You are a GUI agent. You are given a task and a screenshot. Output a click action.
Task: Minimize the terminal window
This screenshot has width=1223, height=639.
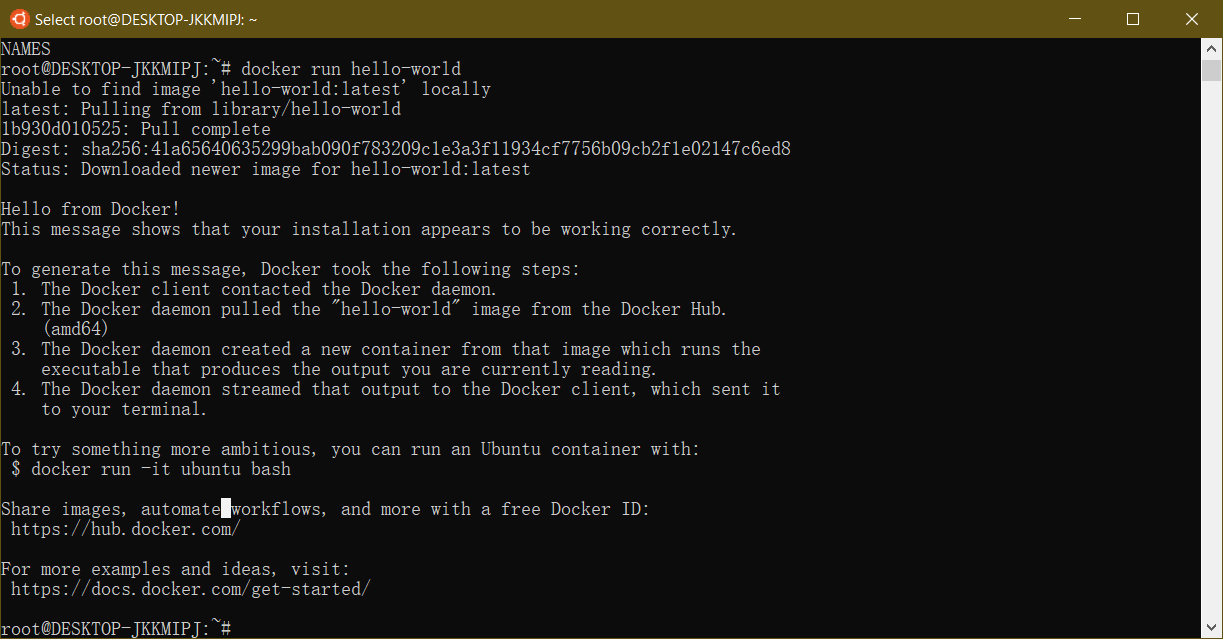[x=1075, y=19]
